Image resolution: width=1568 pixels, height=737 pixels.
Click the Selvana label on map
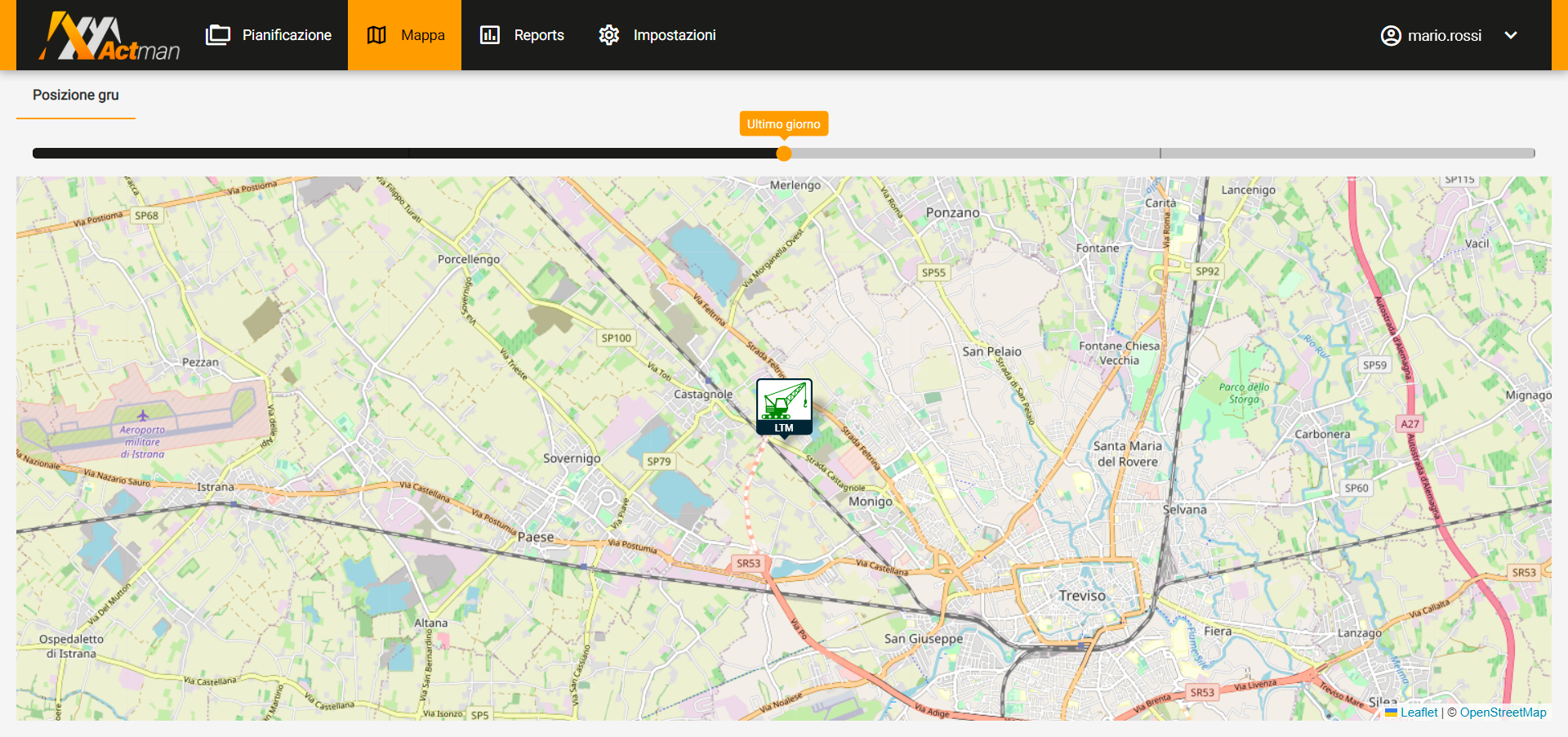1185,509
